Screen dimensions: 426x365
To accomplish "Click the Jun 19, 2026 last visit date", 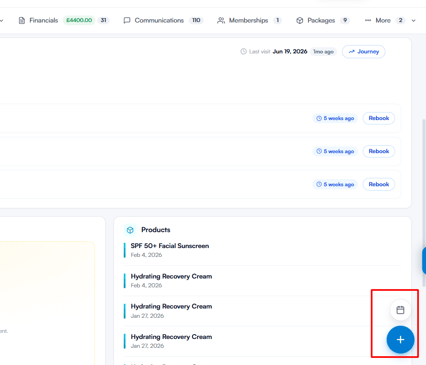I will 290,52.
